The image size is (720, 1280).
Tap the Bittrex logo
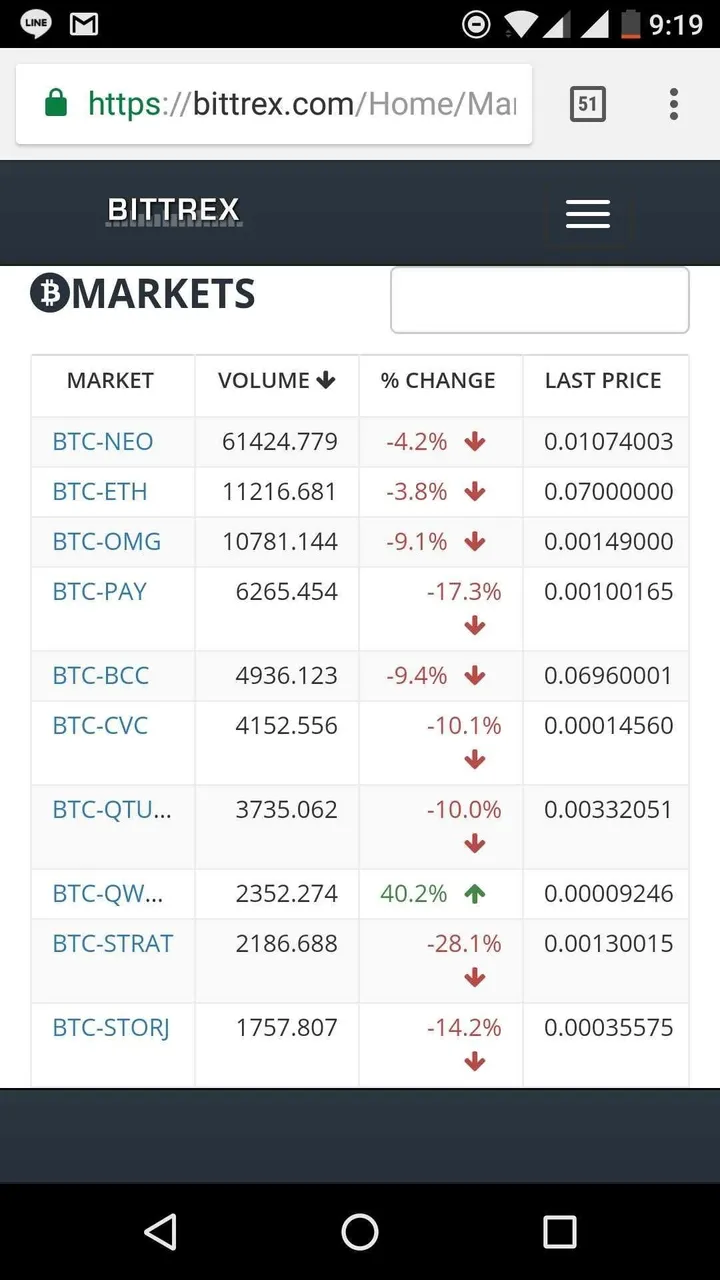174,211
